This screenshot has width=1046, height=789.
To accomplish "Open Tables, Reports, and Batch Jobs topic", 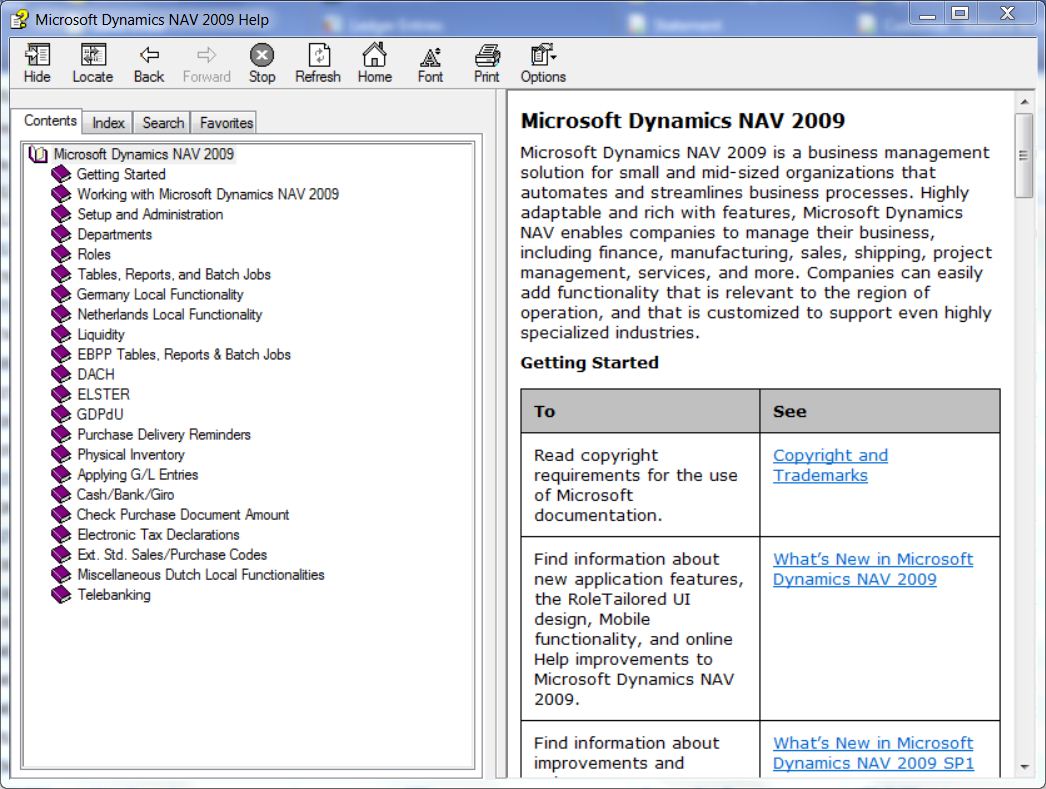I will click(x=174, y=275).
